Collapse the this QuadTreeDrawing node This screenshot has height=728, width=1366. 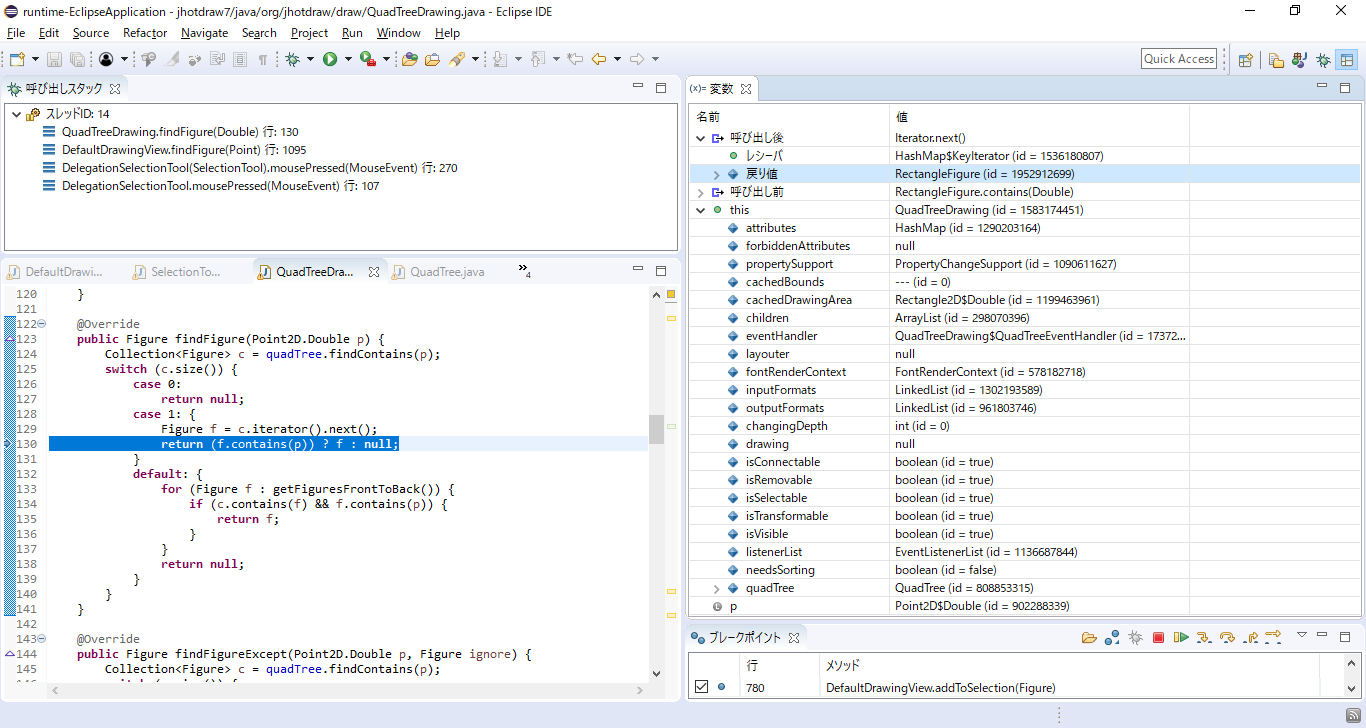coord(700,210)
